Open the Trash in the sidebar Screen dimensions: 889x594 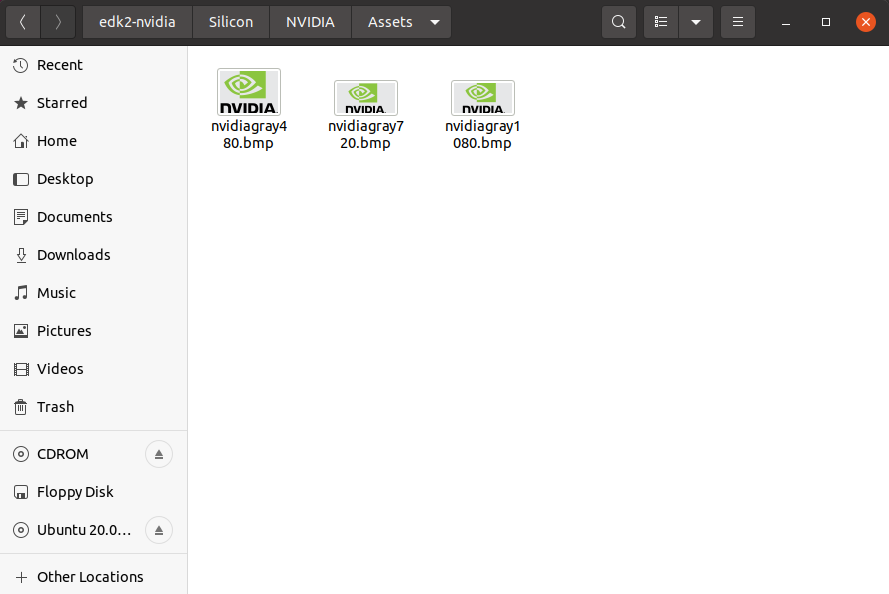55,407
